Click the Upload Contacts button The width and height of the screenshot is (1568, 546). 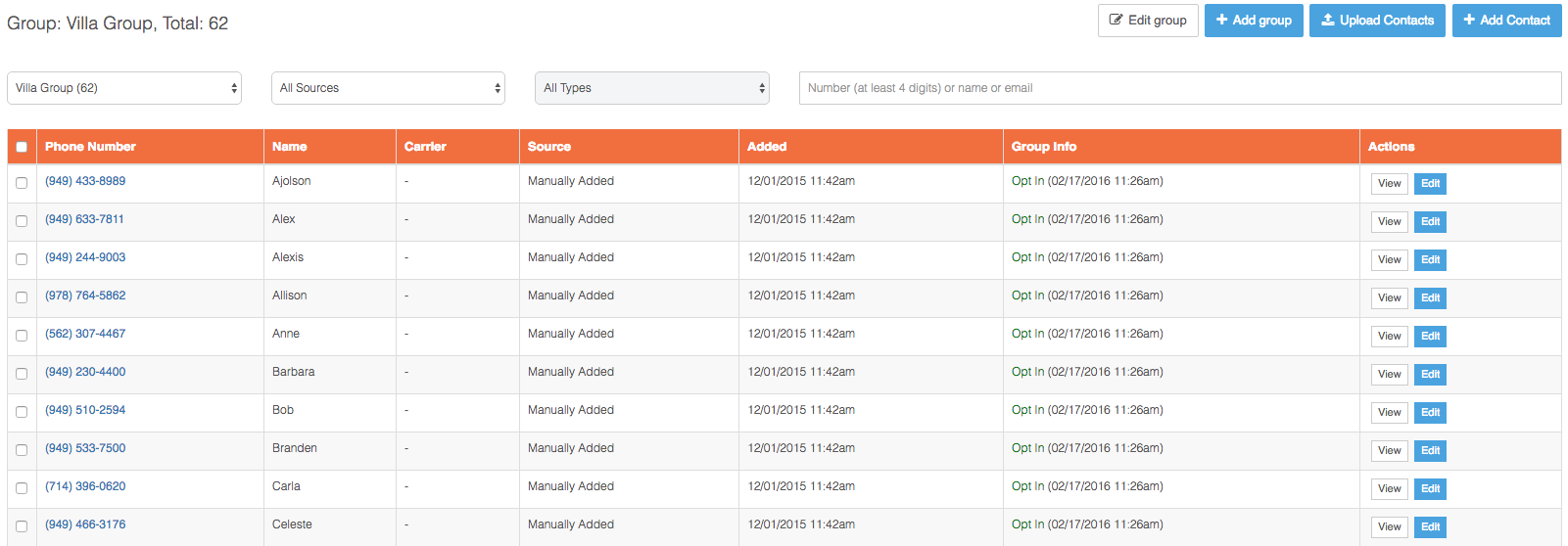click(1376, 21)
